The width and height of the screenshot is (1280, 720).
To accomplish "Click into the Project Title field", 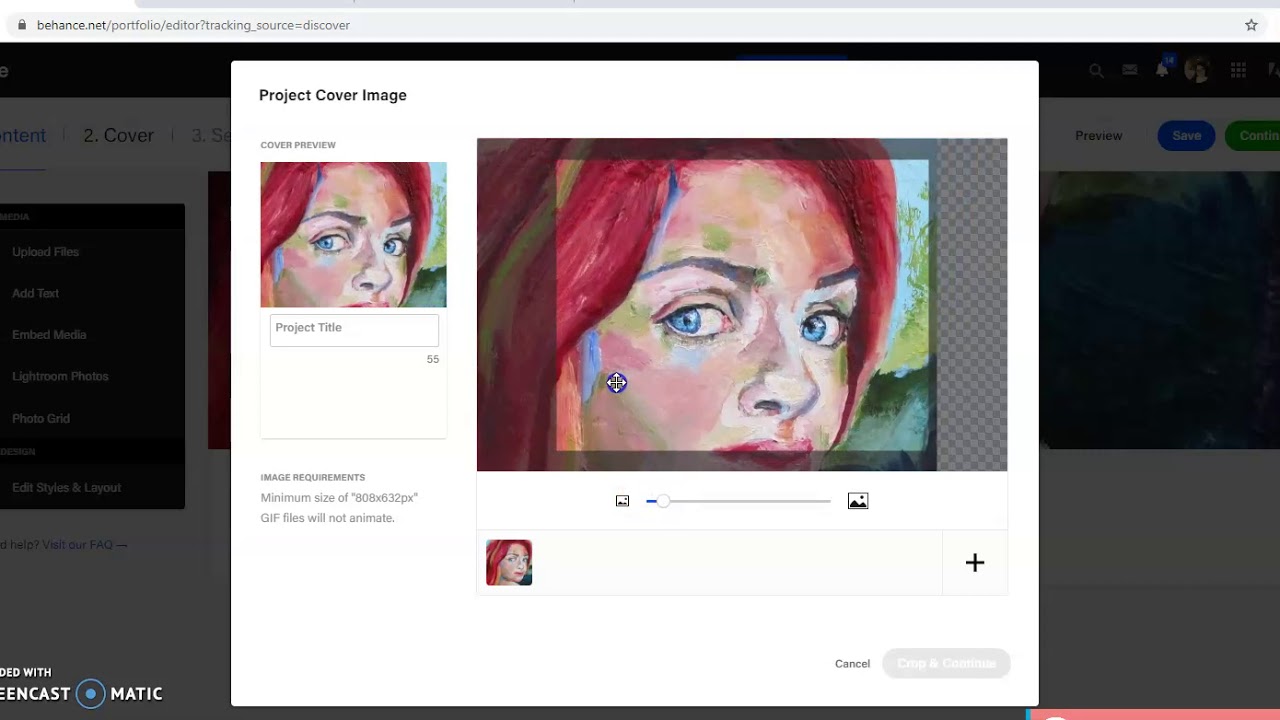I will click(x=354, y=330).
